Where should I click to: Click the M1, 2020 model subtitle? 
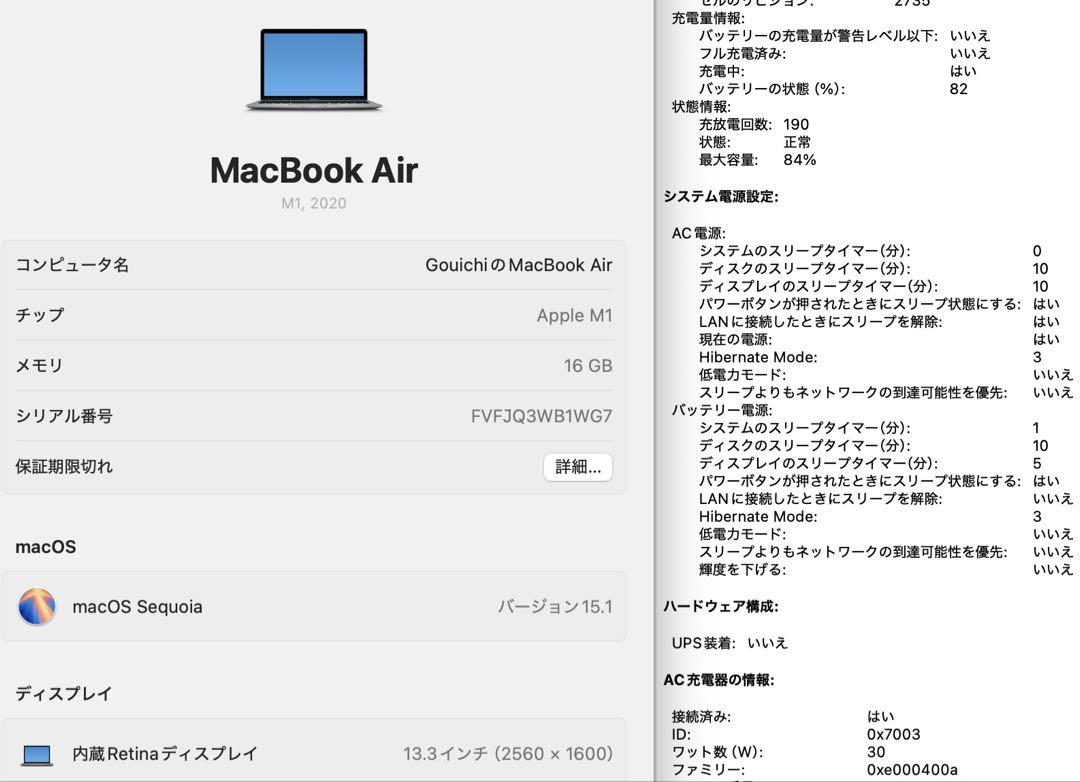(314, 203)
